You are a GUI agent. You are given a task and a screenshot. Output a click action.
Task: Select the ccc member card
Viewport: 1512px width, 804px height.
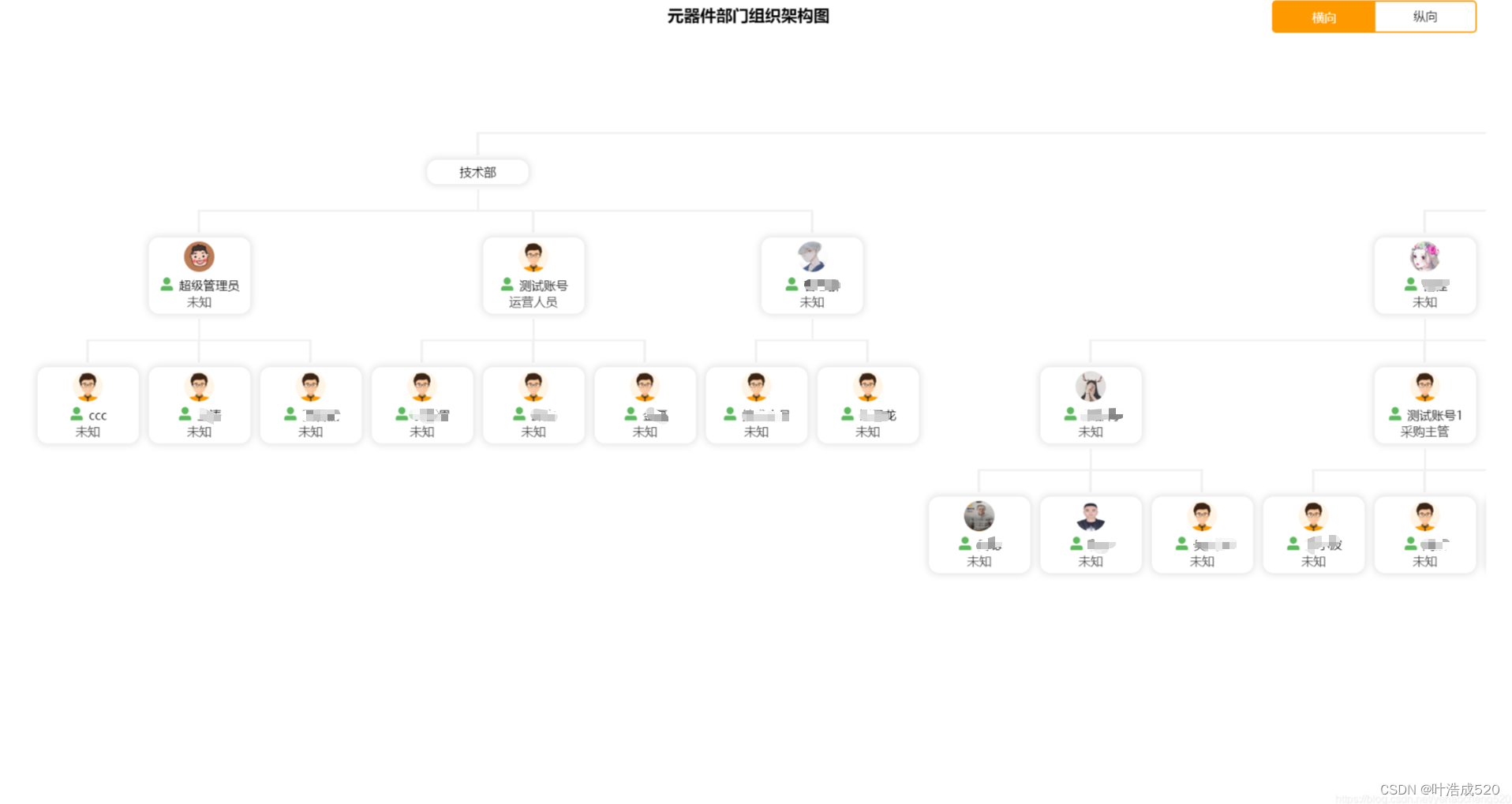(x=87, y=405)
